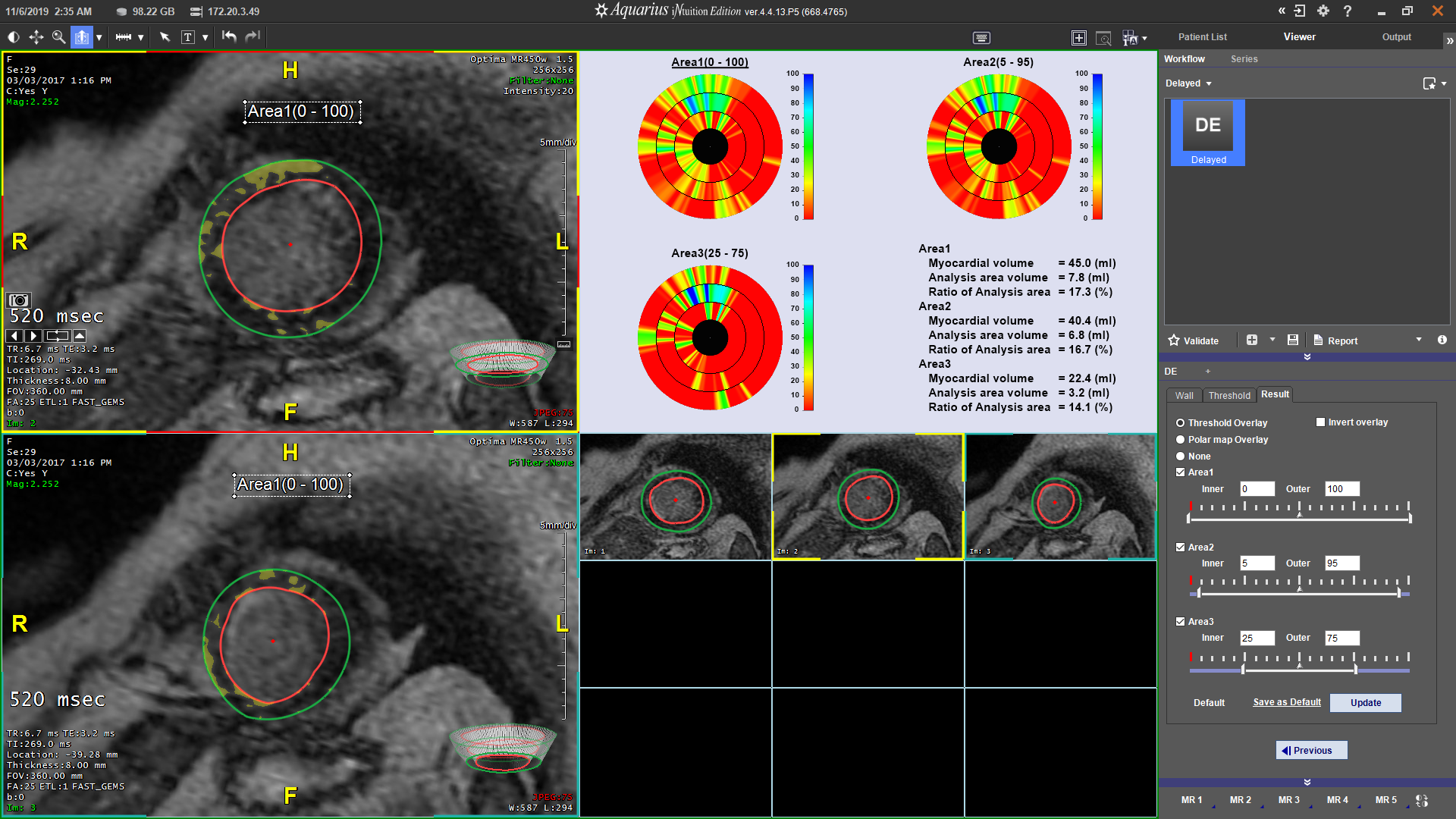Open the Wall tab

[x=1184, y=395]
